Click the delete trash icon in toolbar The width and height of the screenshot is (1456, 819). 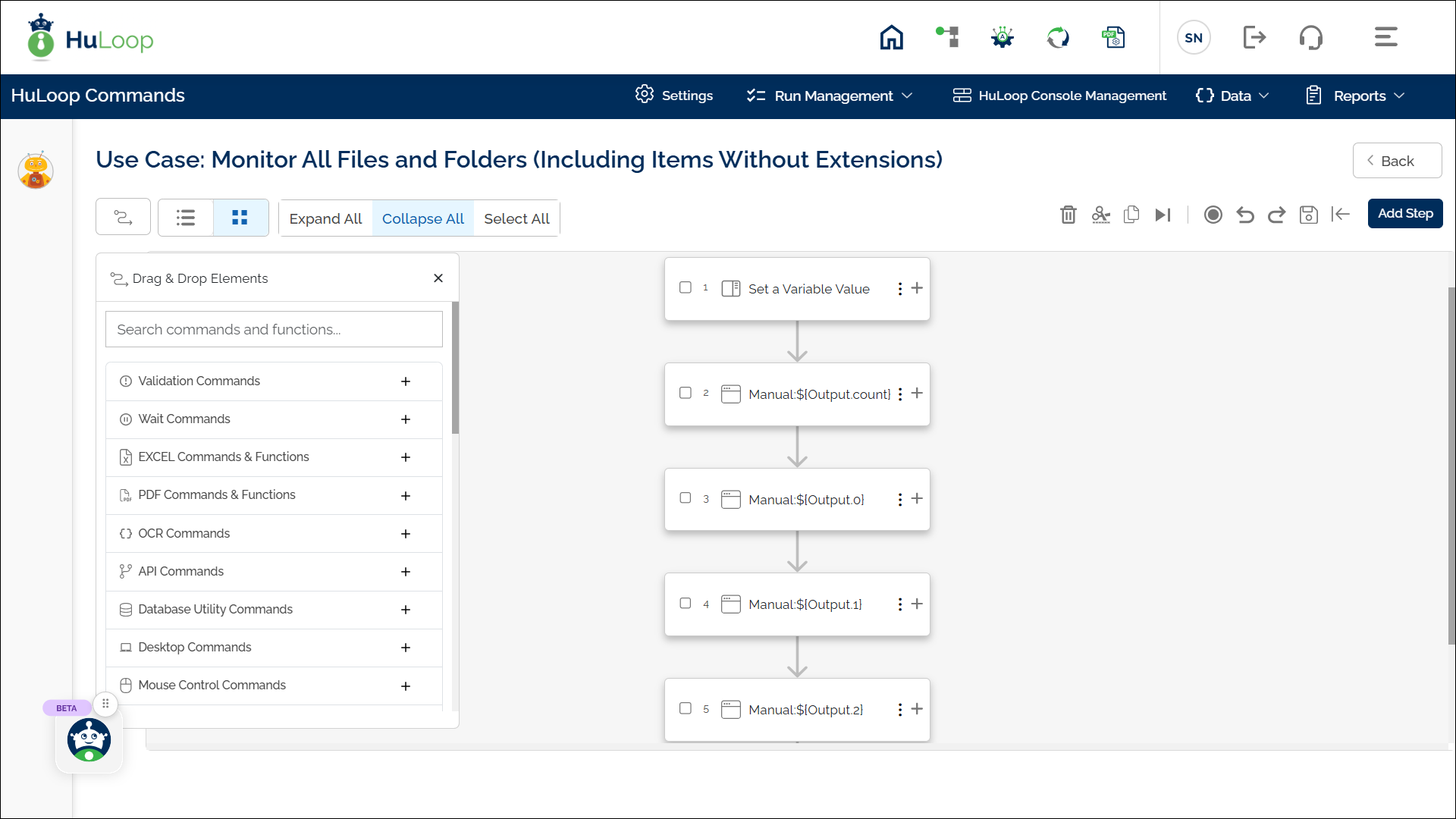(x=1068, y=215)
